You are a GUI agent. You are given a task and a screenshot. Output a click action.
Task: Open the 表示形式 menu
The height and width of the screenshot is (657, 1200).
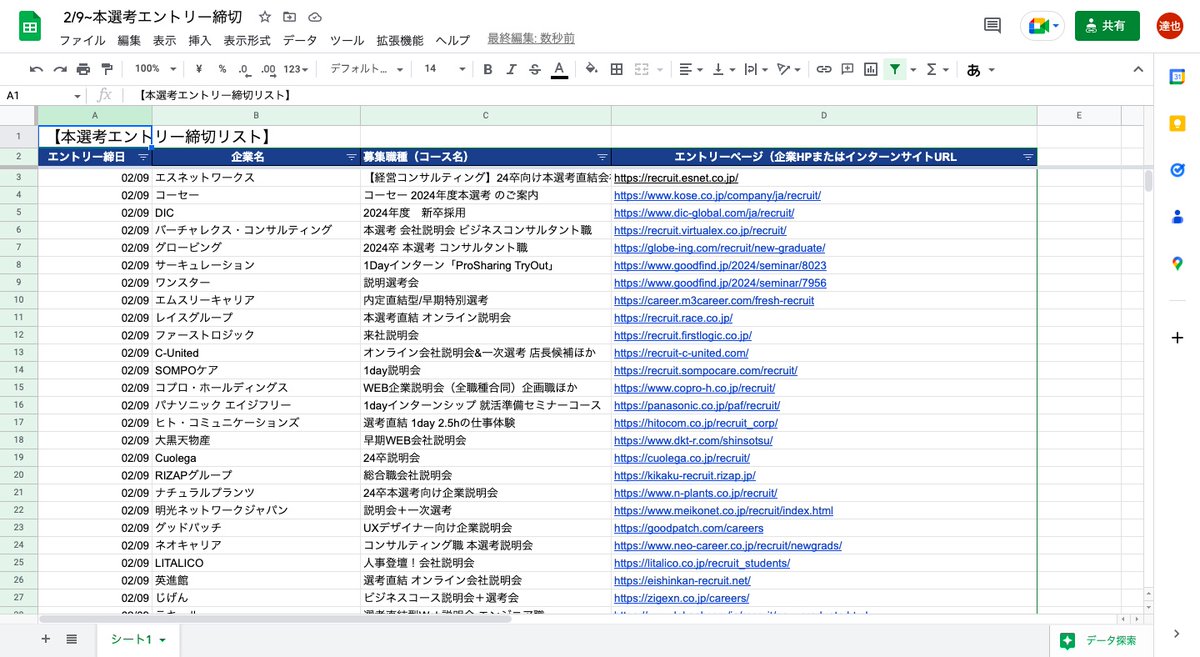[247, 40]
